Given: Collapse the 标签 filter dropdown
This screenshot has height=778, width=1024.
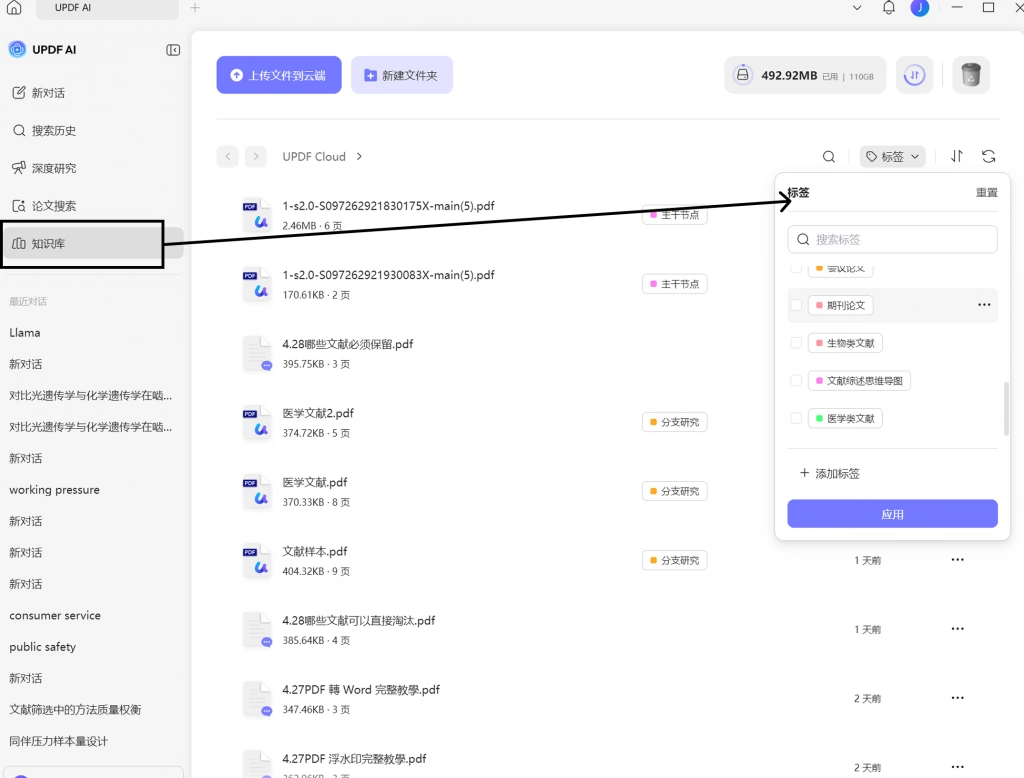Looking at the screenshot, I should coord(892,157).
